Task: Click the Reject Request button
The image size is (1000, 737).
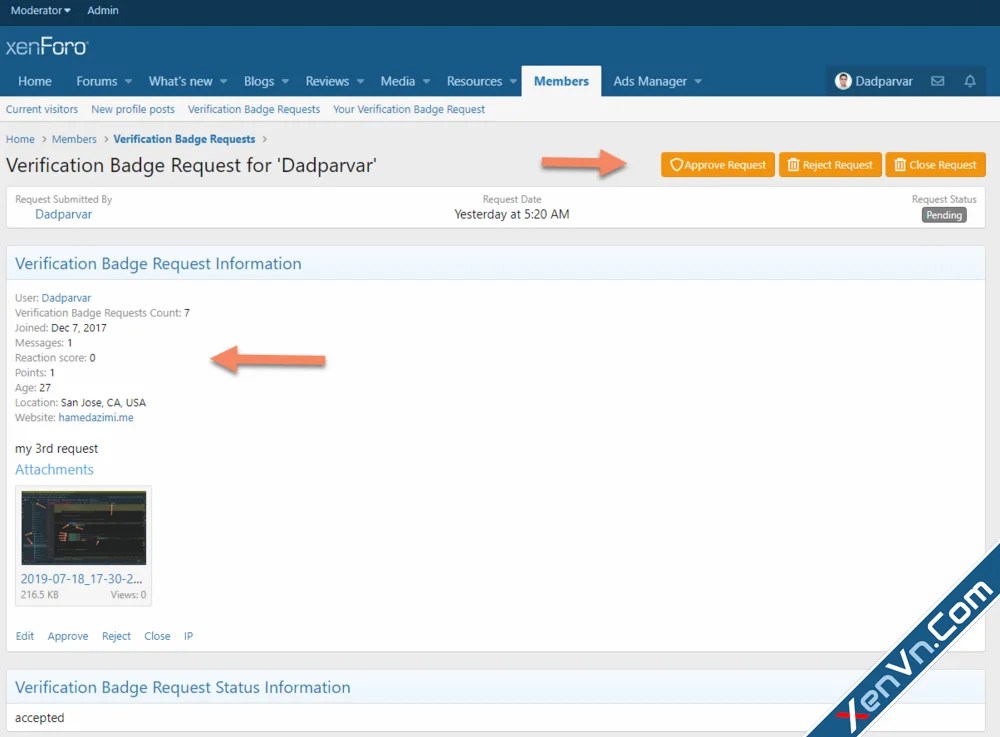Action: [x=830, y=164]
